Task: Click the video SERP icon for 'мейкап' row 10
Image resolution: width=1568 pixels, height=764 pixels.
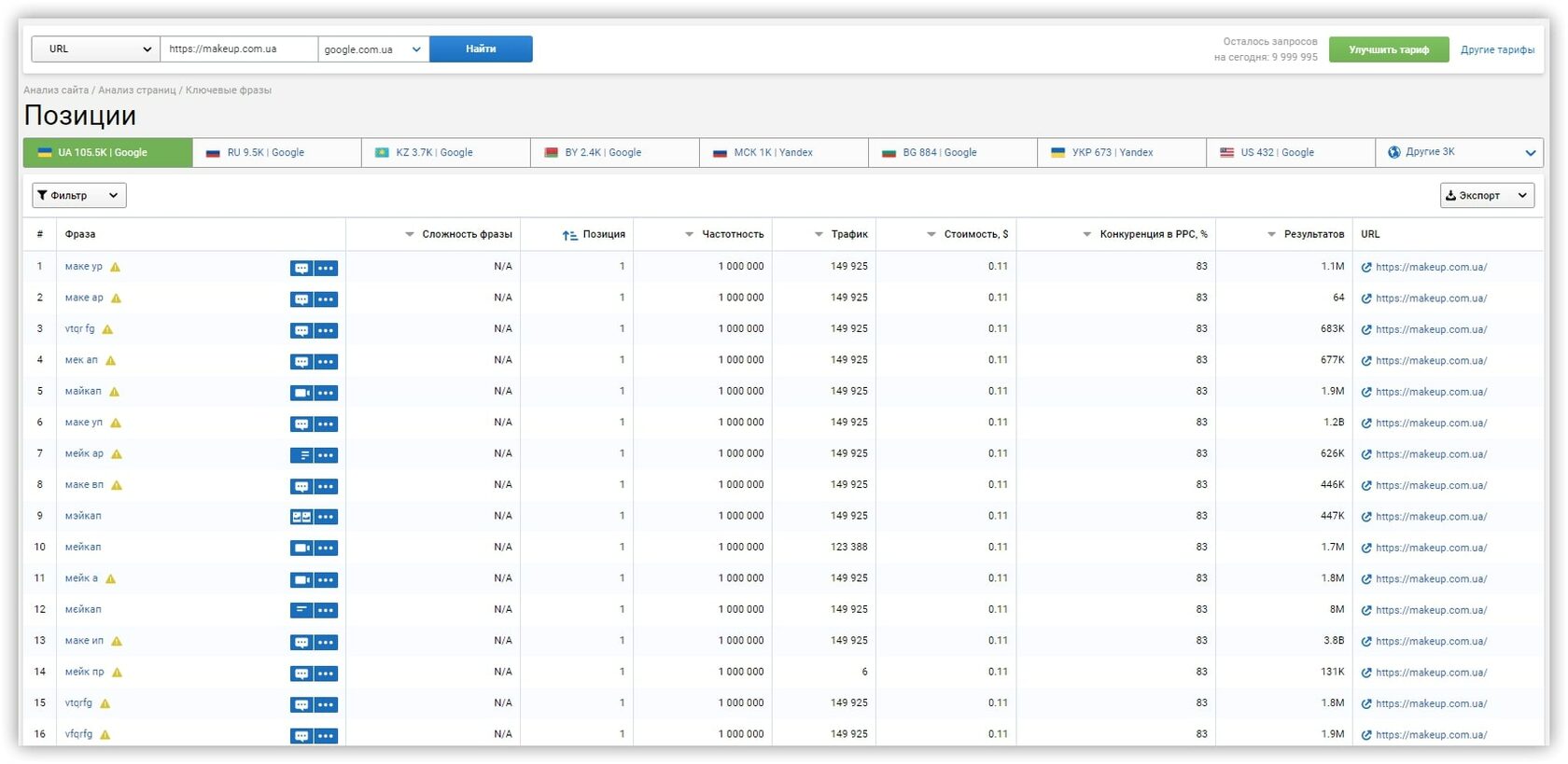Action: [x=301, y=549]
